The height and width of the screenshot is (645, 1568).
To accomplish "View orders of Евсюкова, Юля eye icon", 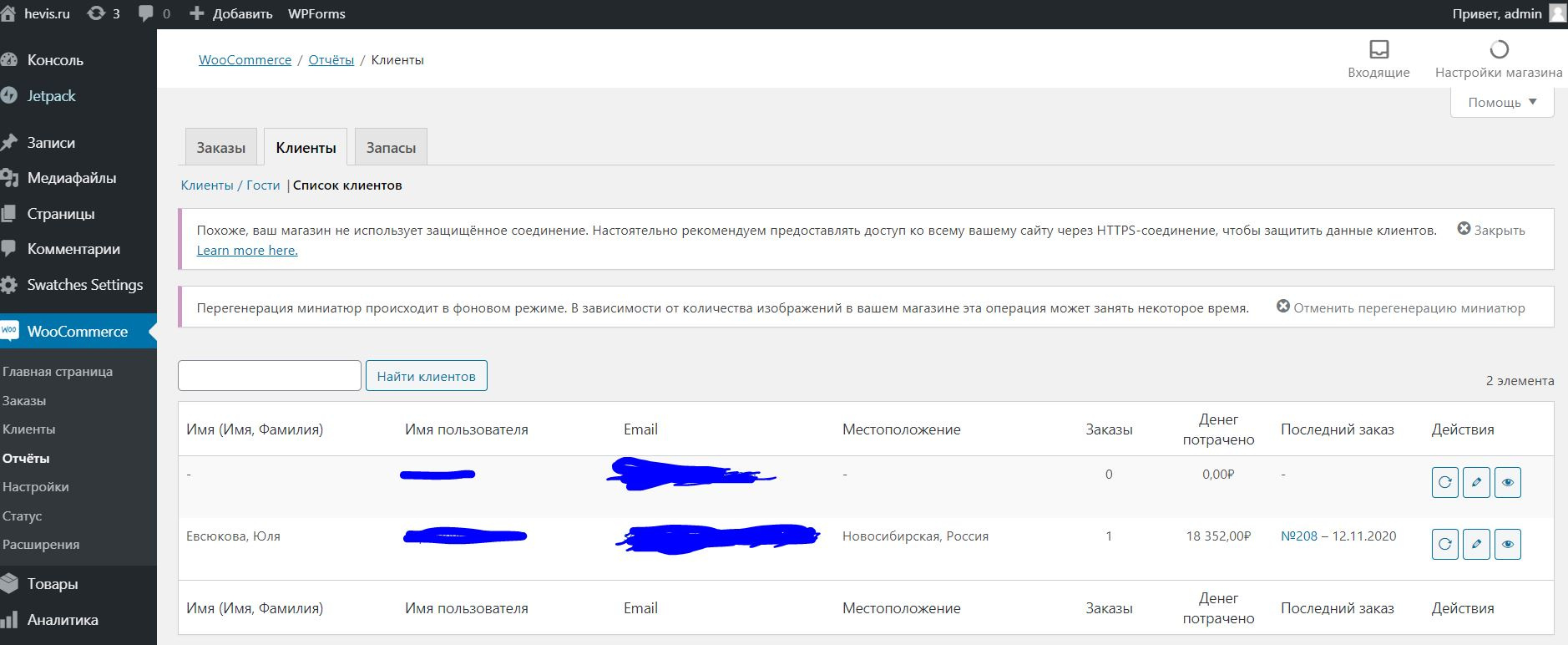I will click(1507, 544).
